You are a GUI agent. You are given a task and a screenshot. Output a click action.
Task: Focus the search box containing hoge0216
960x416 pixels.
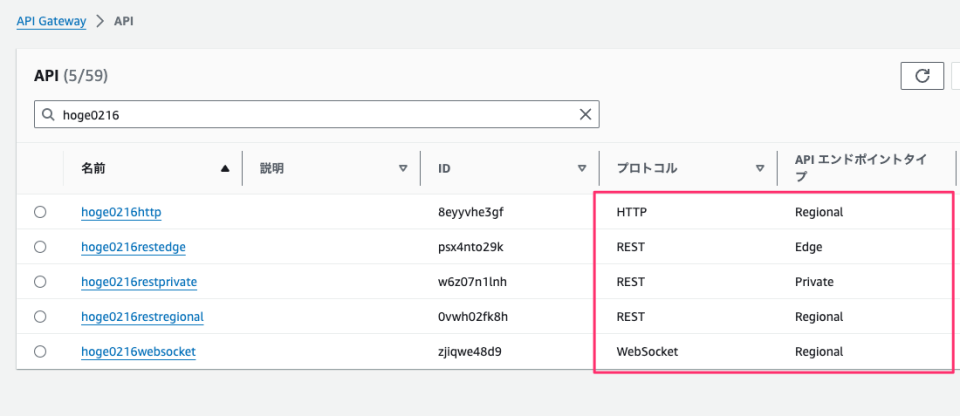[317, 115]
